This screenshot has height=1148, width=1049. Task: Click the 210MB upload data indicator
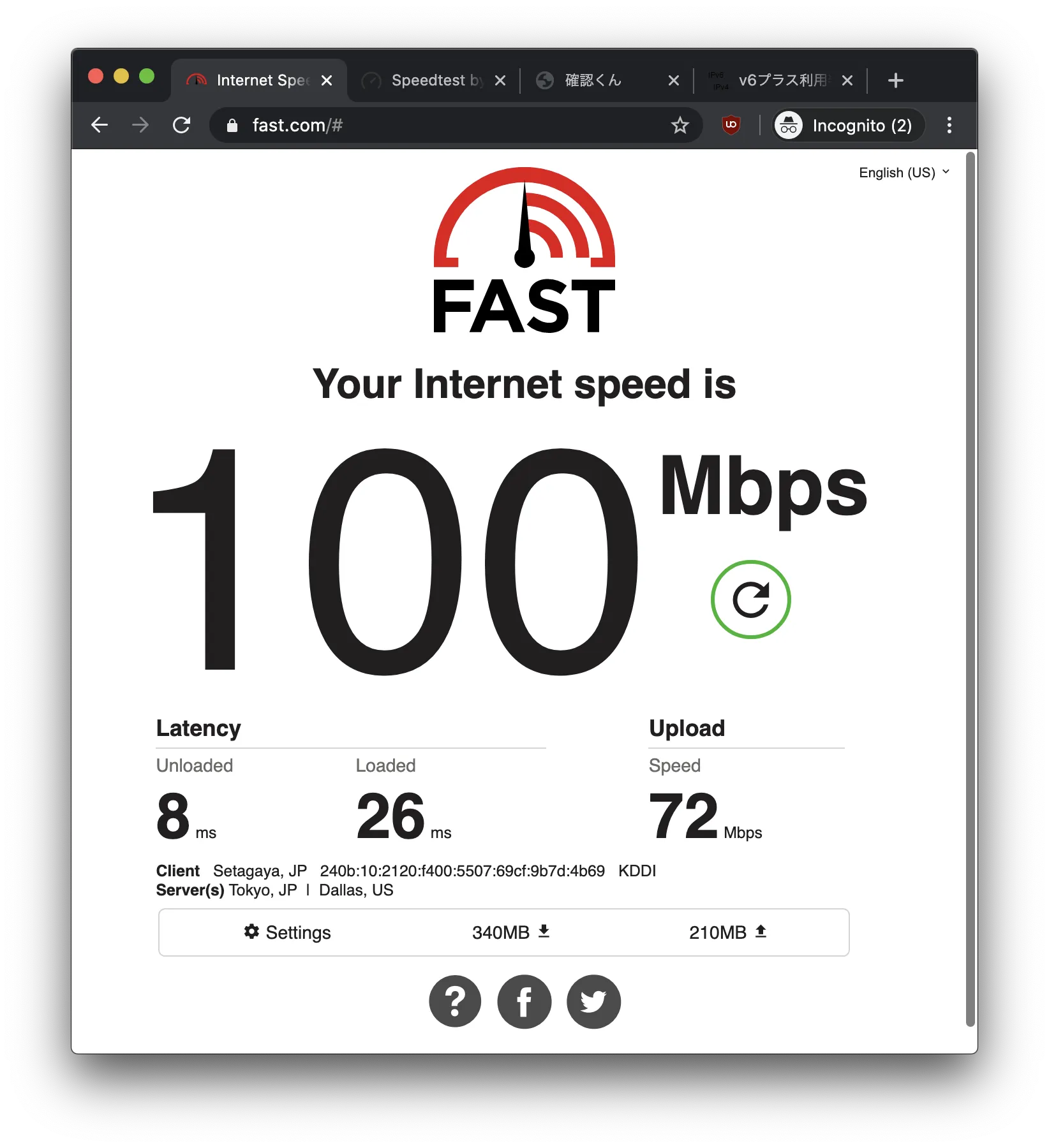point(728,932)
